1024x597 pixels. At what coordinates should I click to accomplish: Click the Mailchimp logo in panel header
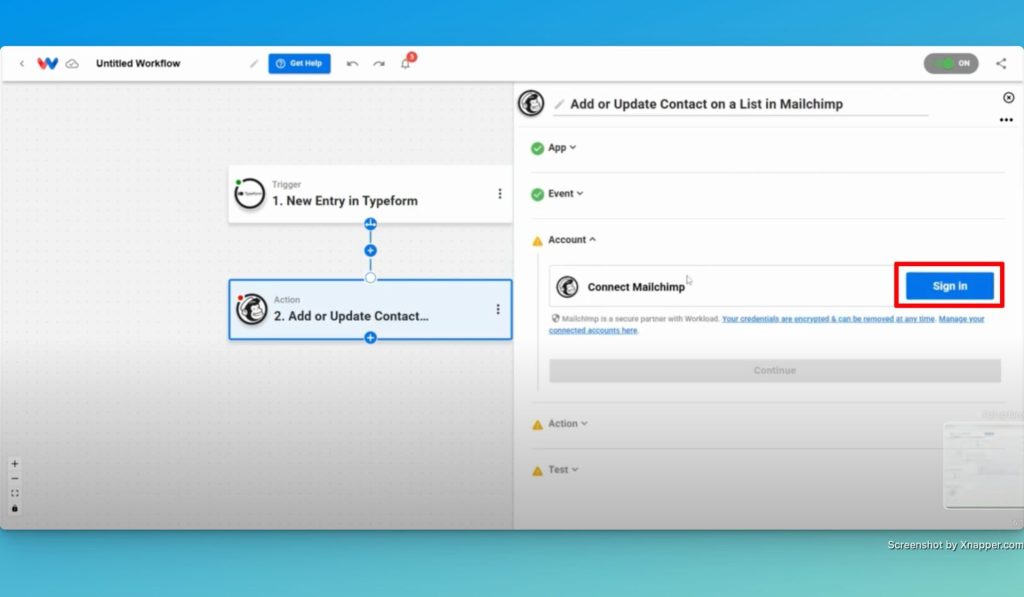tap(531, 103)
